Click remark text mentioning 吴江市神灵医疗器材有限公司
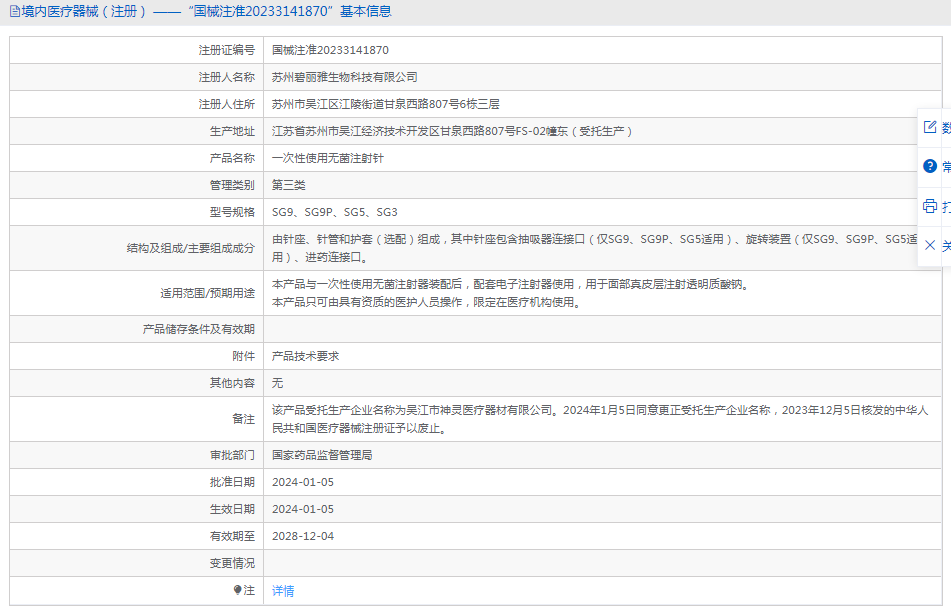 [600, 419]
